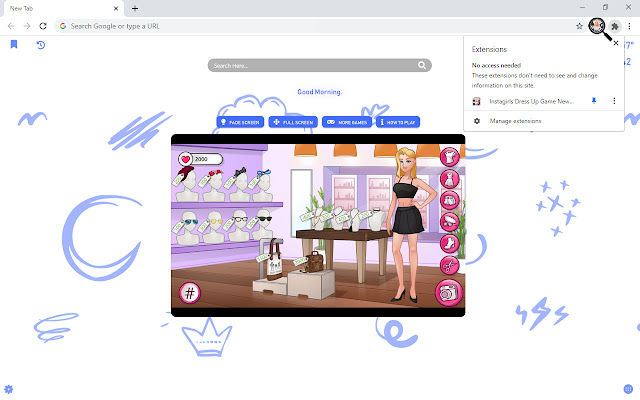Go forward with the arrow button
This screenshot has width=640, height=400.
27,26
